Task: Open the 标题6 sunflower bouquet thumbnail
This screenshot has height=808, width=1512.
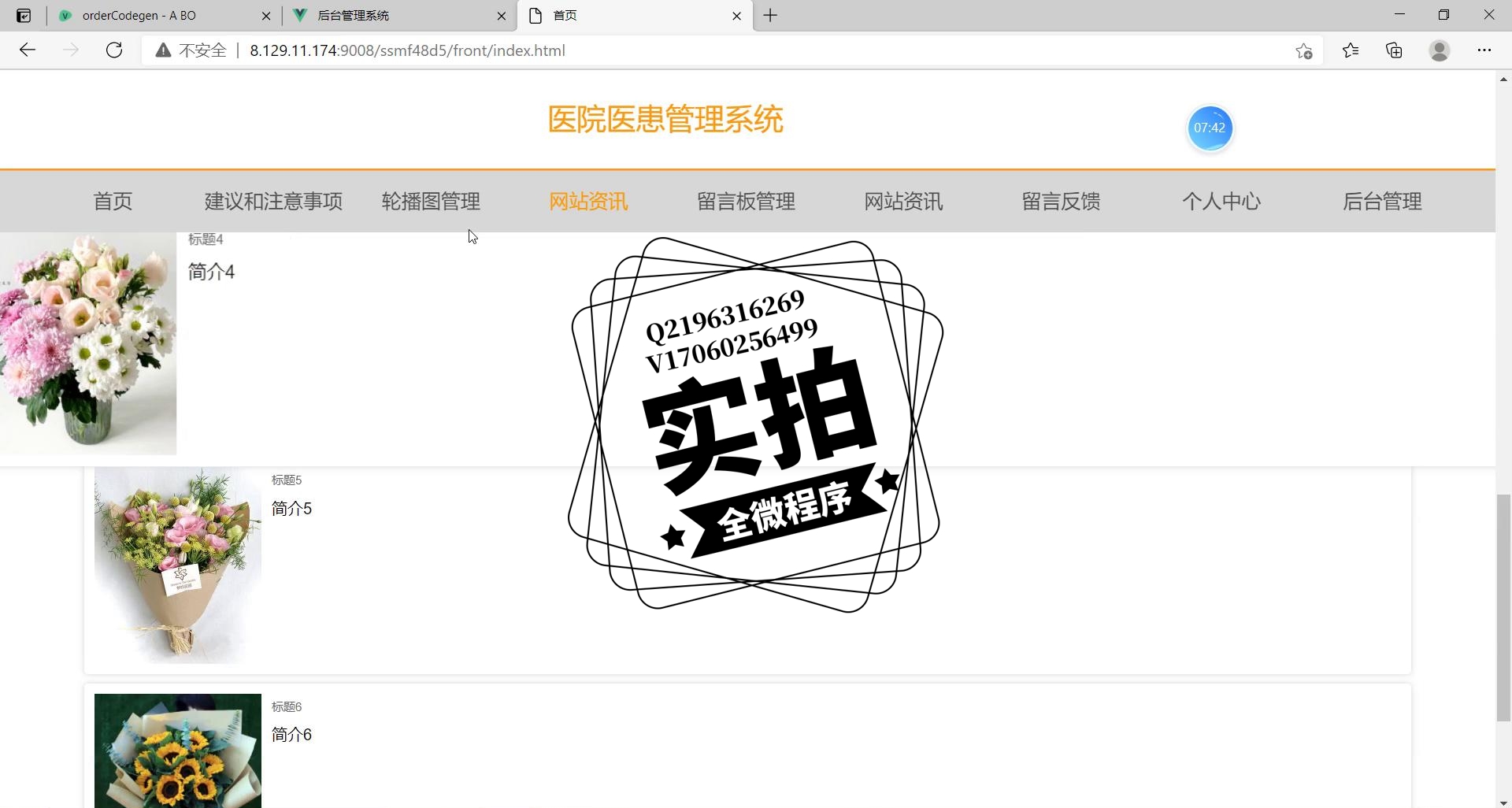Action: click(x=178, y=751)
